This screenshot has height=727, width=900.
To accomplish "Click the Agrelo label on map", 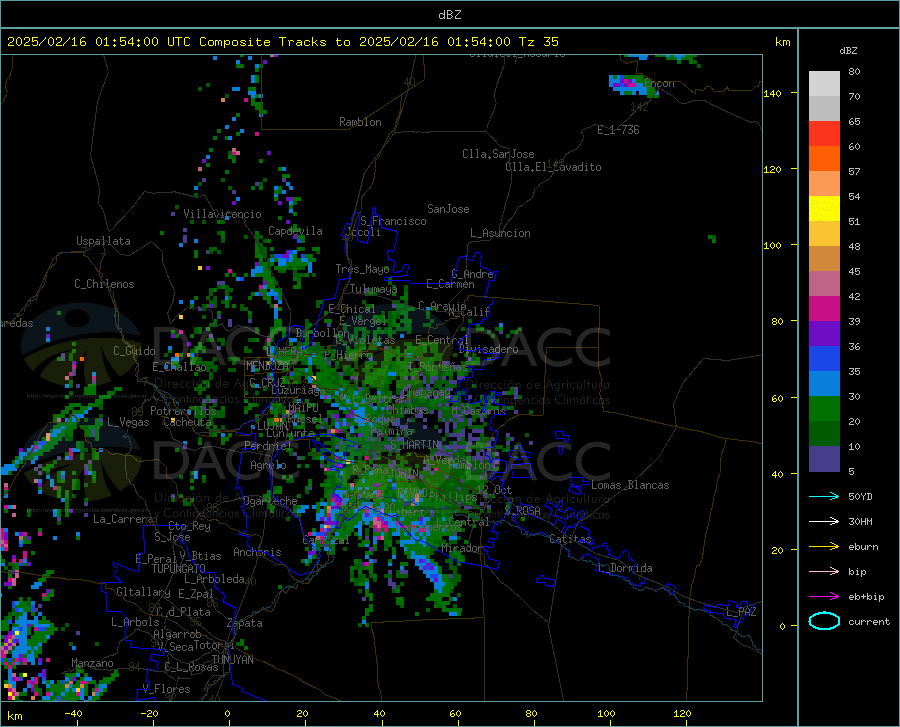I will point(268,465).
